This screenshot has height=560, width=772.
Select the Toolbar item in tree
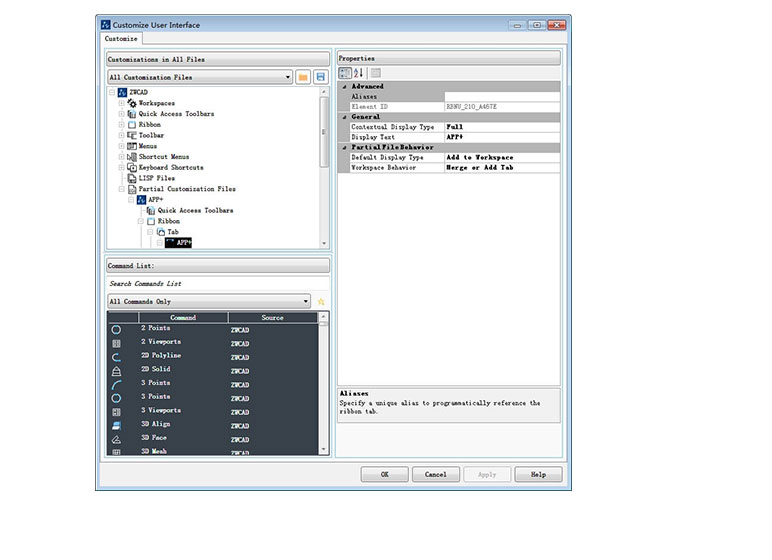[x=151, y=135]
